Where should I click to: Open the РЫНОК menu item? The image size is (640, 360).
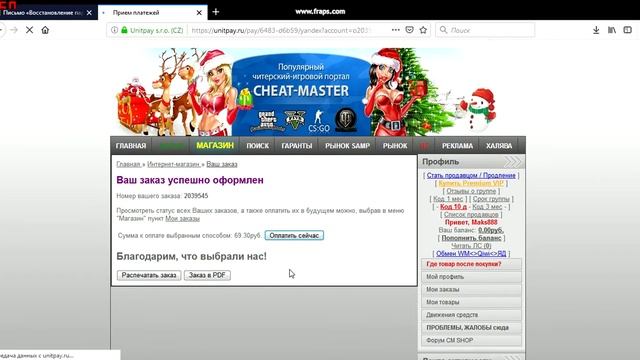pyautogui.click(x=395, y=146)
